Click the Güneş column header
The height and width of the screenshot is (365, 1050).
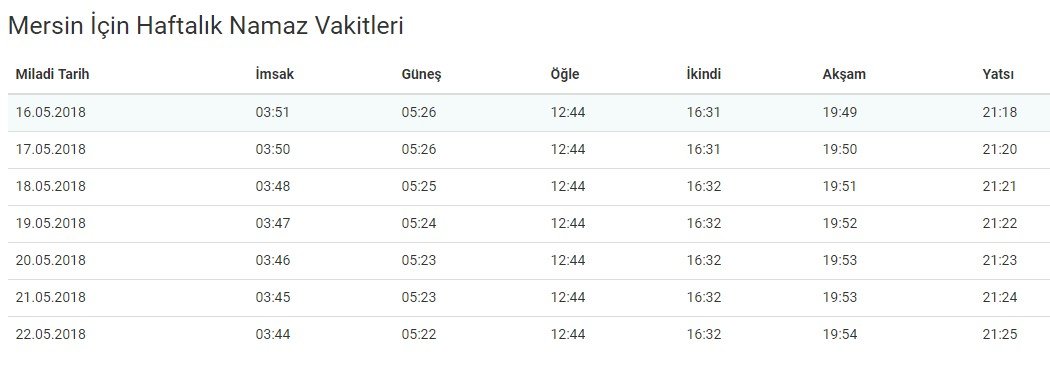click(421, 75)
